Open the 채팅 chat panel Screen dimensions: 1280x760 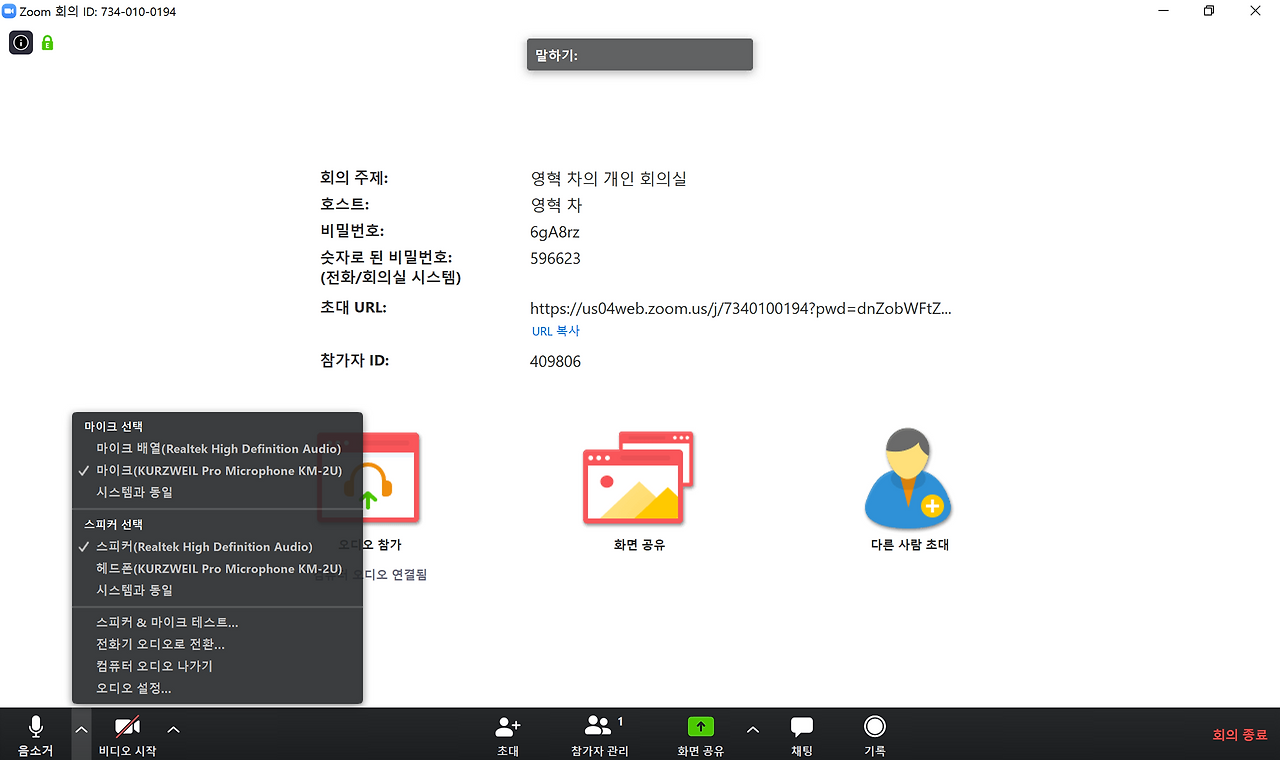802,735
